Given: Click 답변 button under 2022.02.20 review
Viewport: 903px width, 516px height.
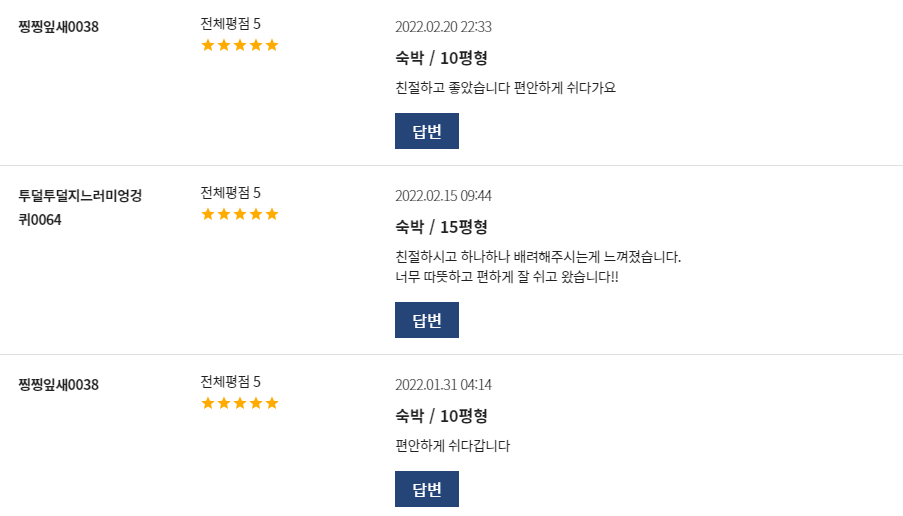Looking at the screenshot, I should 427,131.
